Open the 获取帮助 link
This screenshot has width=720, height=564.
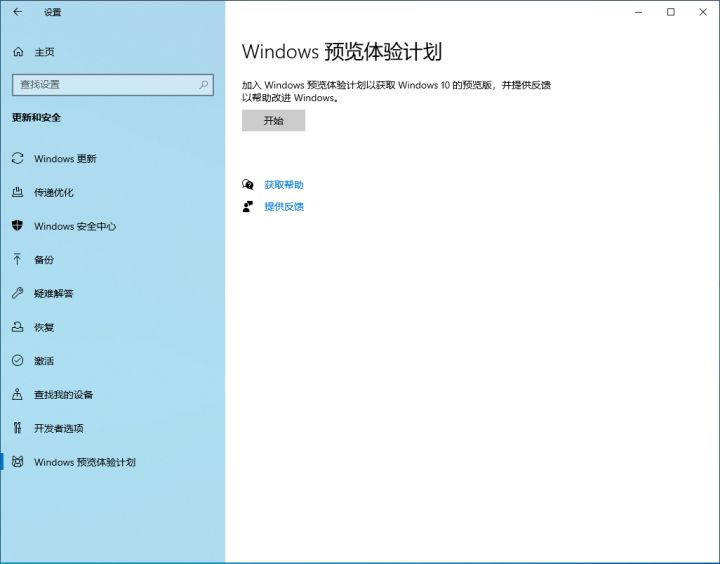pos(283,185)
